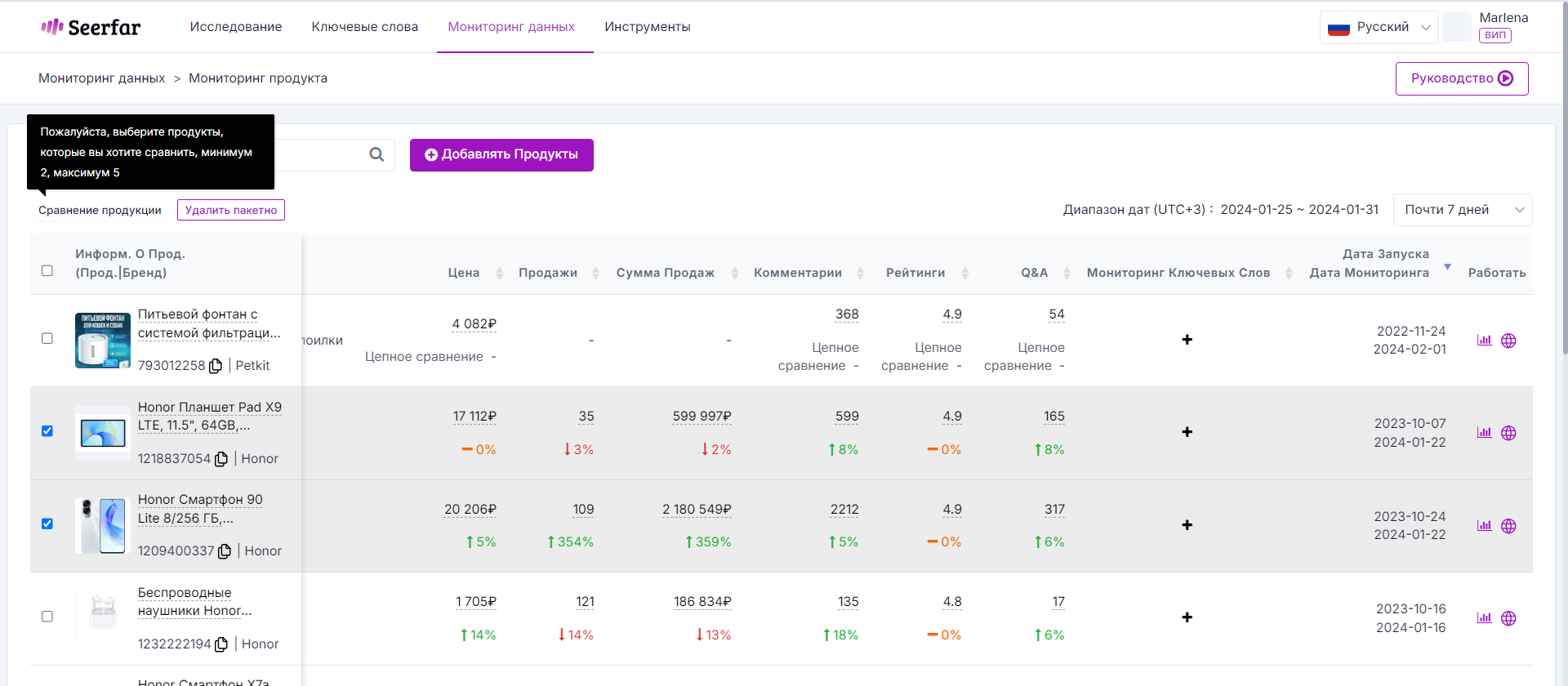Open globe icon for Honor earbuds row
This screenshot has width=1568, height=686.
point(1508,618)
